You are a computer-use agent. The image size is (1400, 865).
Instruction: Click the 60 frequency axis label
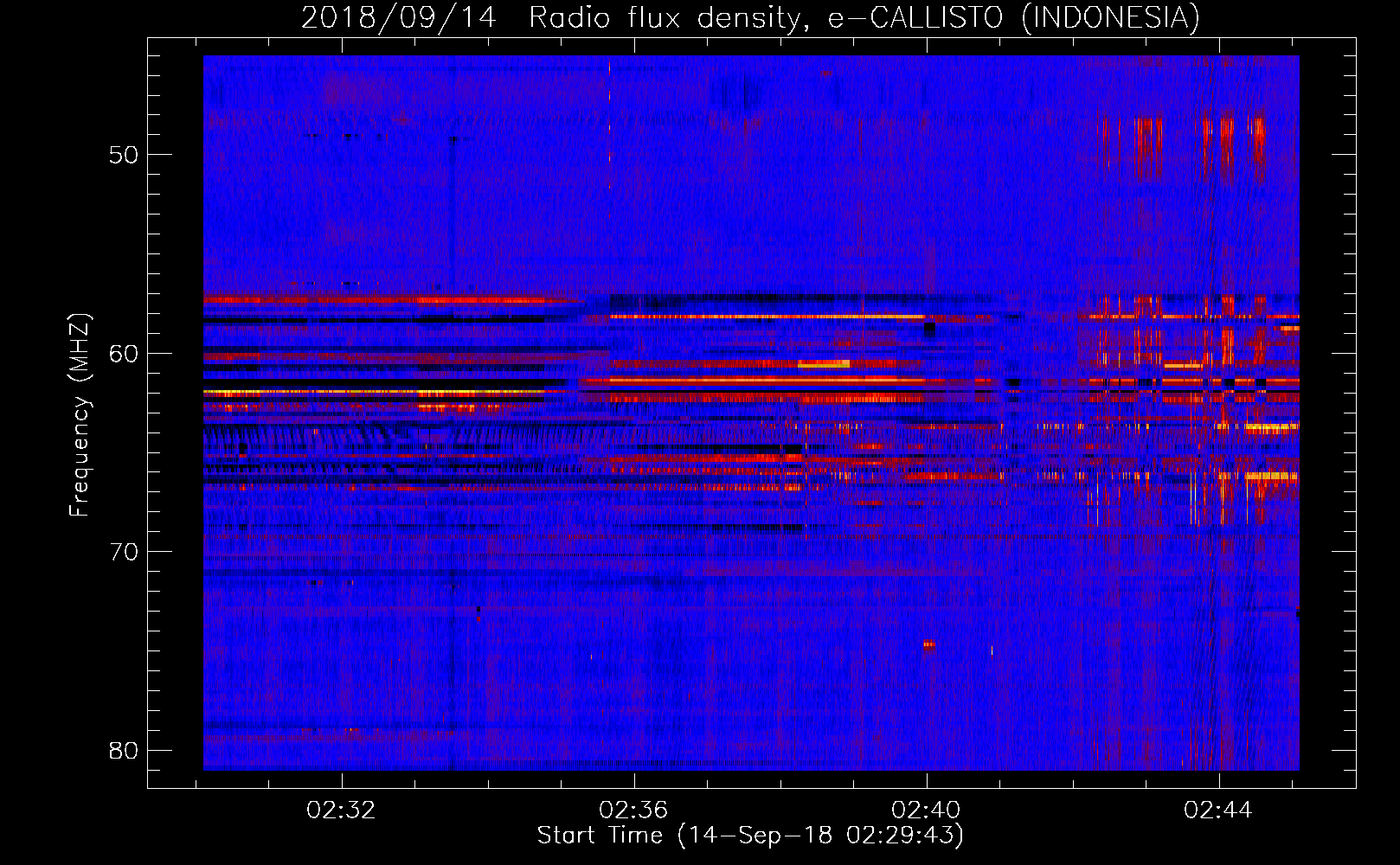pyautogui.click(x=124, y=353)
